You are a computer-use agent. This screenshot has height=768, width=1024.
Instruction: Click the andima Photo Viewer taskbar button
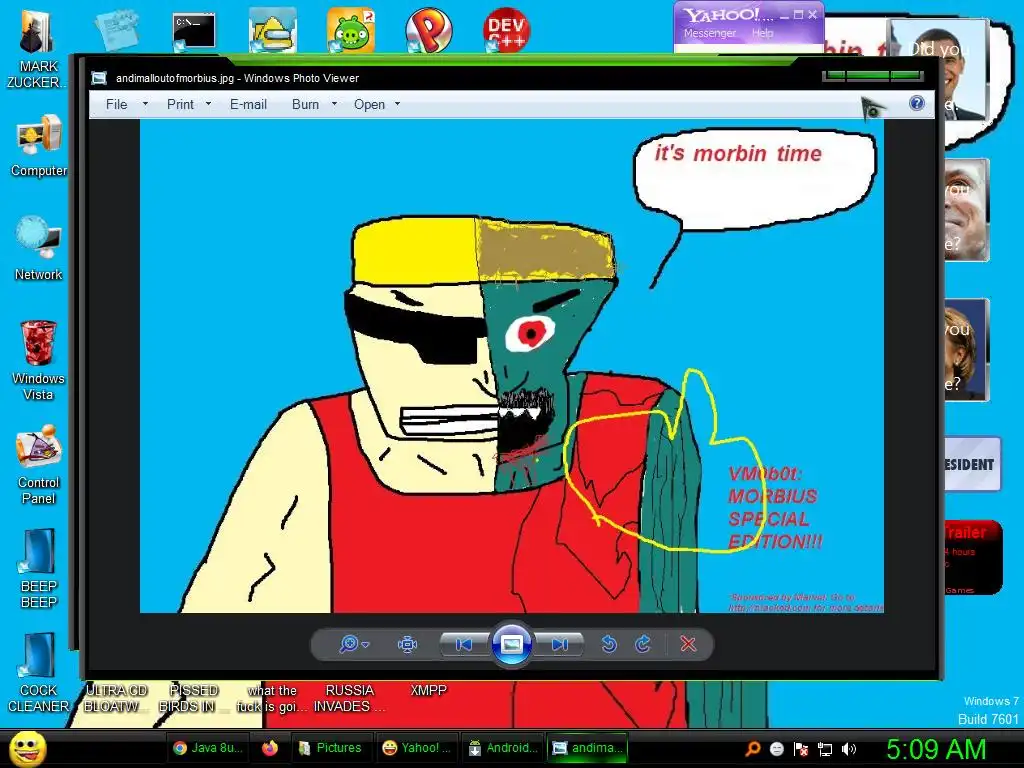pyautogui.click(x=586, y=748)
